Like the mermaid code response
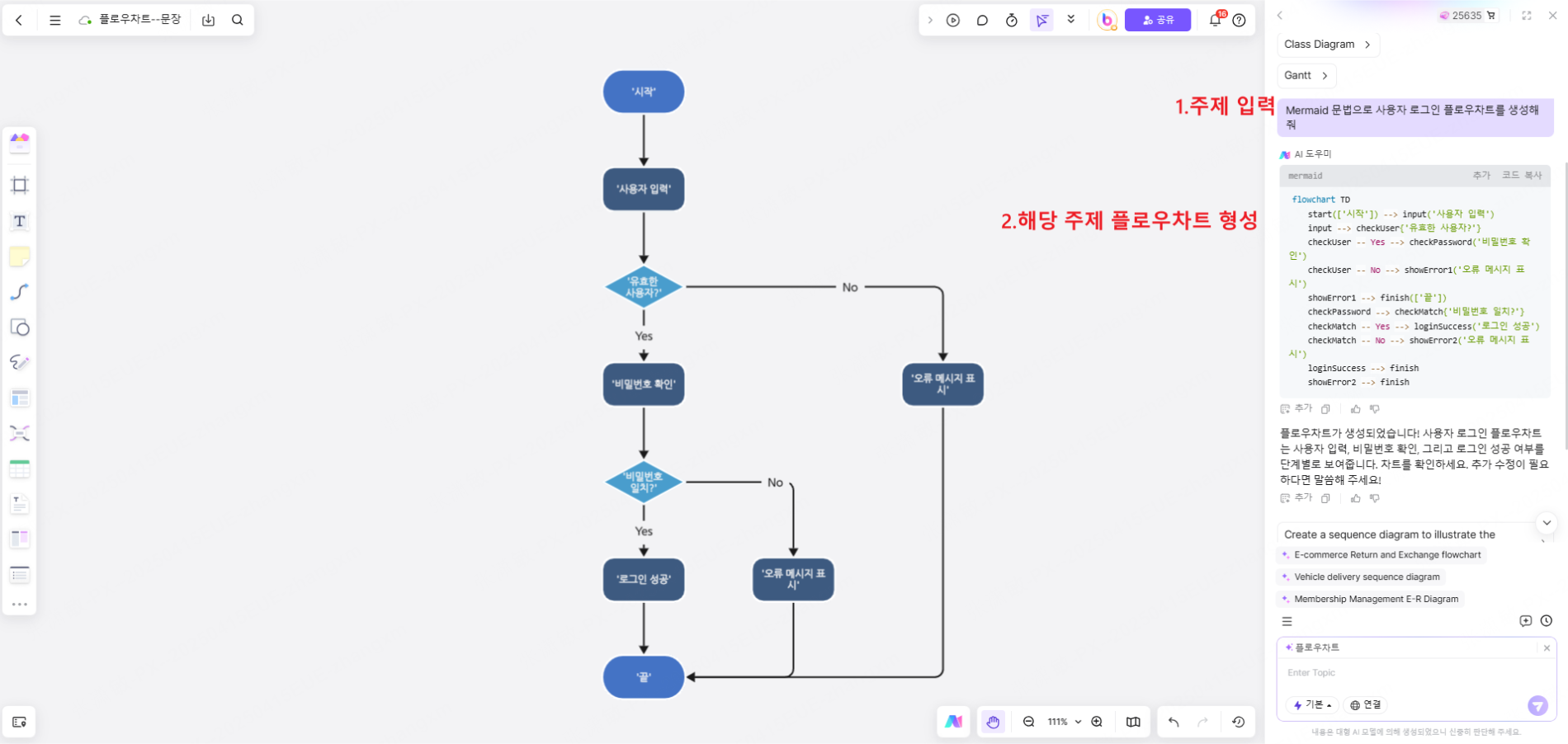 pos(1355,409)
